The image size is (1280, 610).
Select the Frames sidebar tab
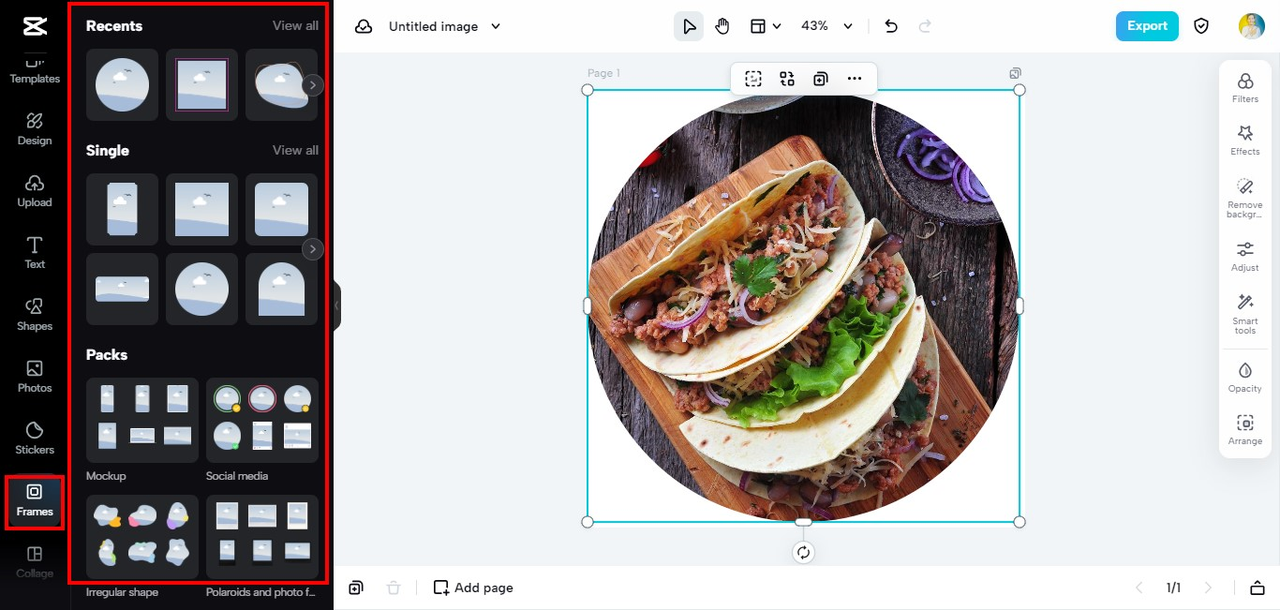(34, 501)
